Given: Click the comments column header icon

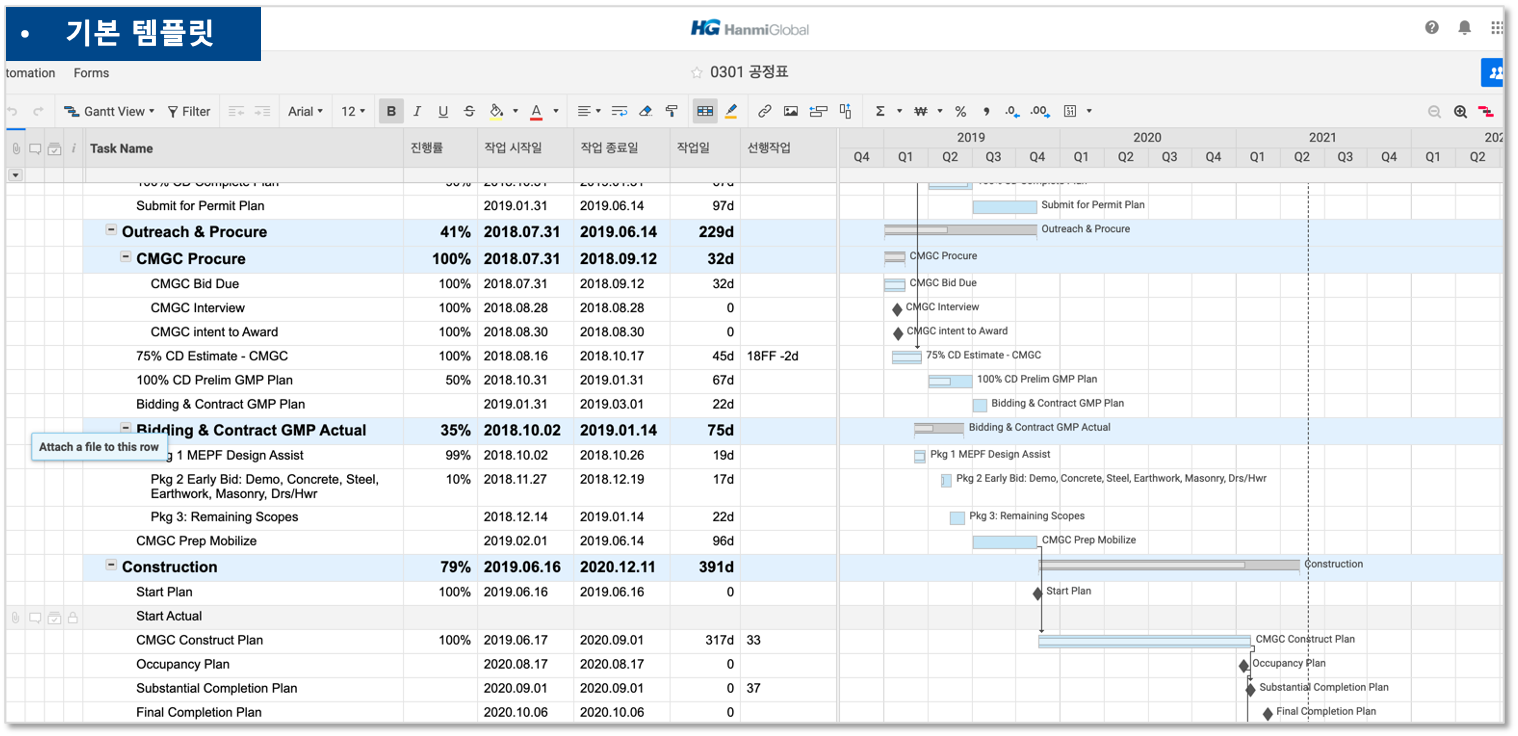Looking at the screenshot, I should [35, 149].
